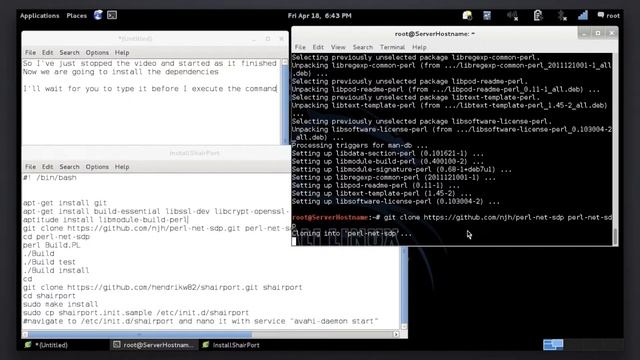Click line './Build install'
This screenshot has height=360, width=640.
[56, 270]
